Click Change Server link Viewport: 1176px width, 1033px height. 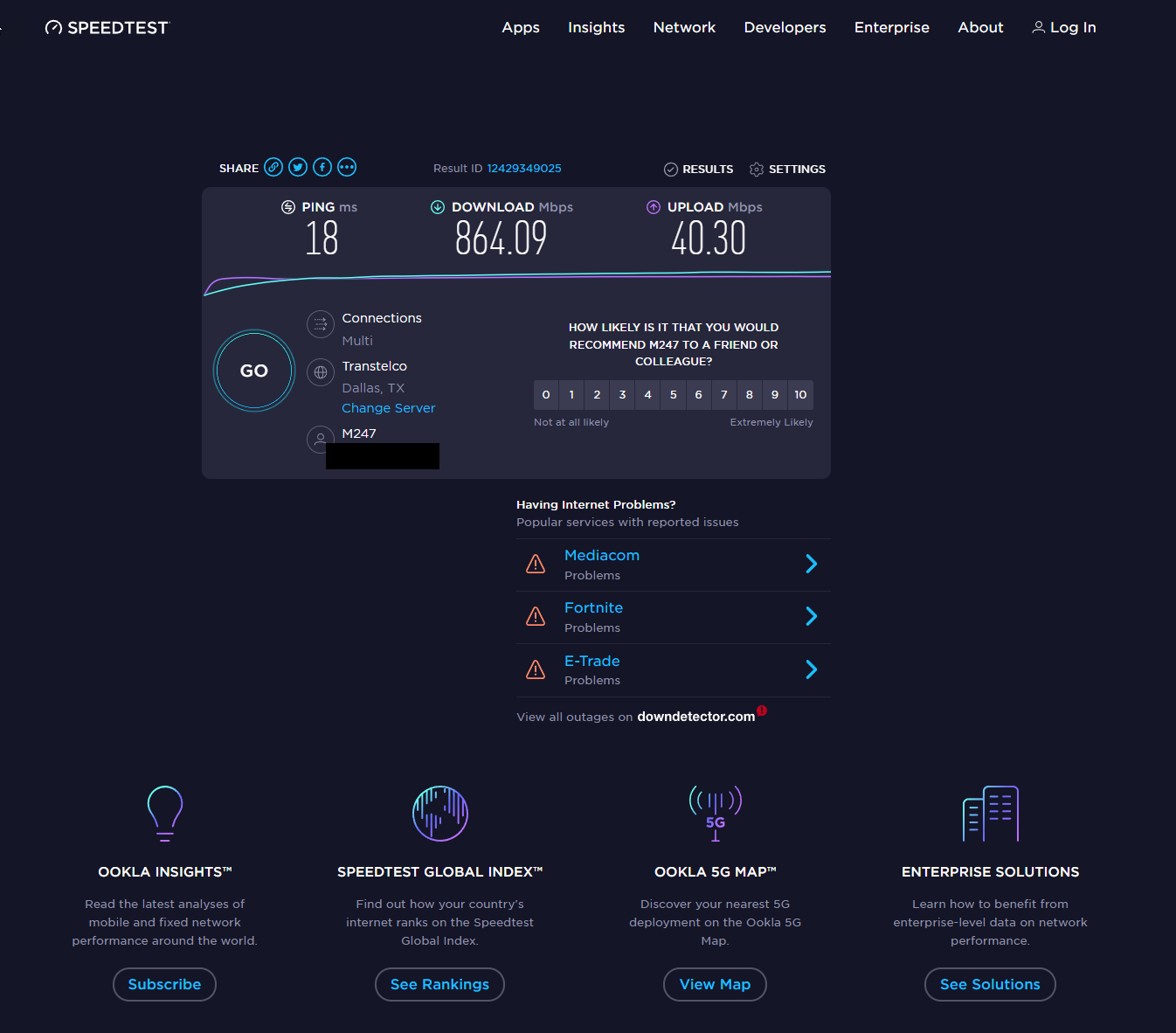click(388, 408)
